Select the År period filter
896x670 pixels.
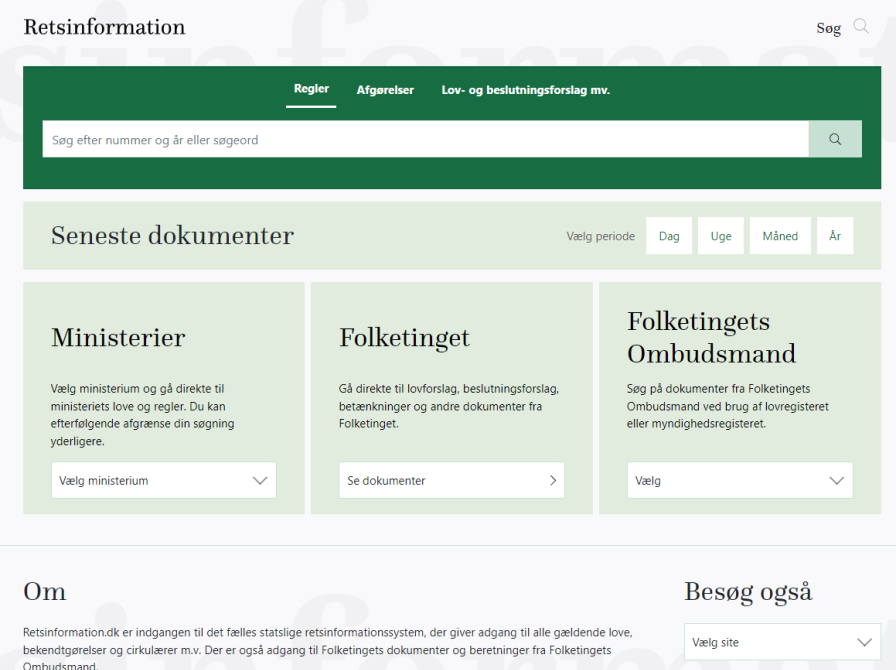point(835,236)
